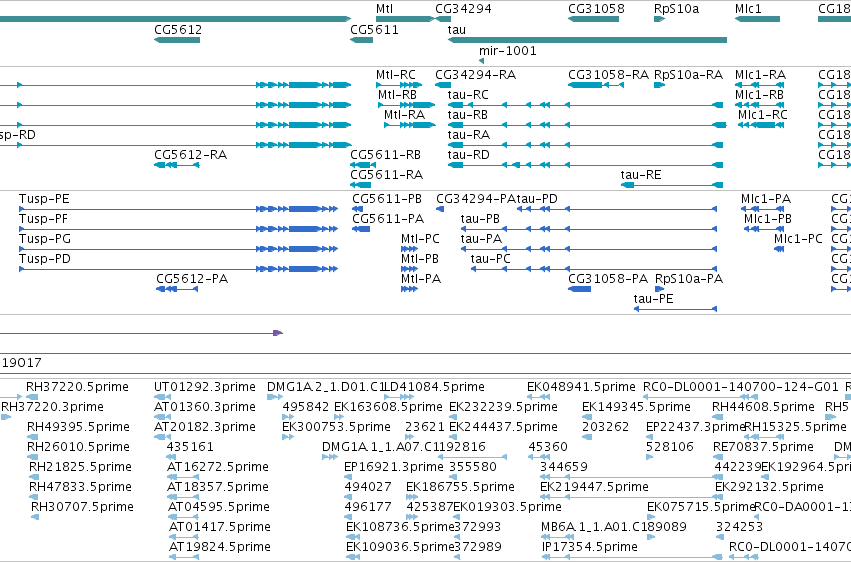
Task: Click the AT16272.5prime EST label
Action: point(218,467)
